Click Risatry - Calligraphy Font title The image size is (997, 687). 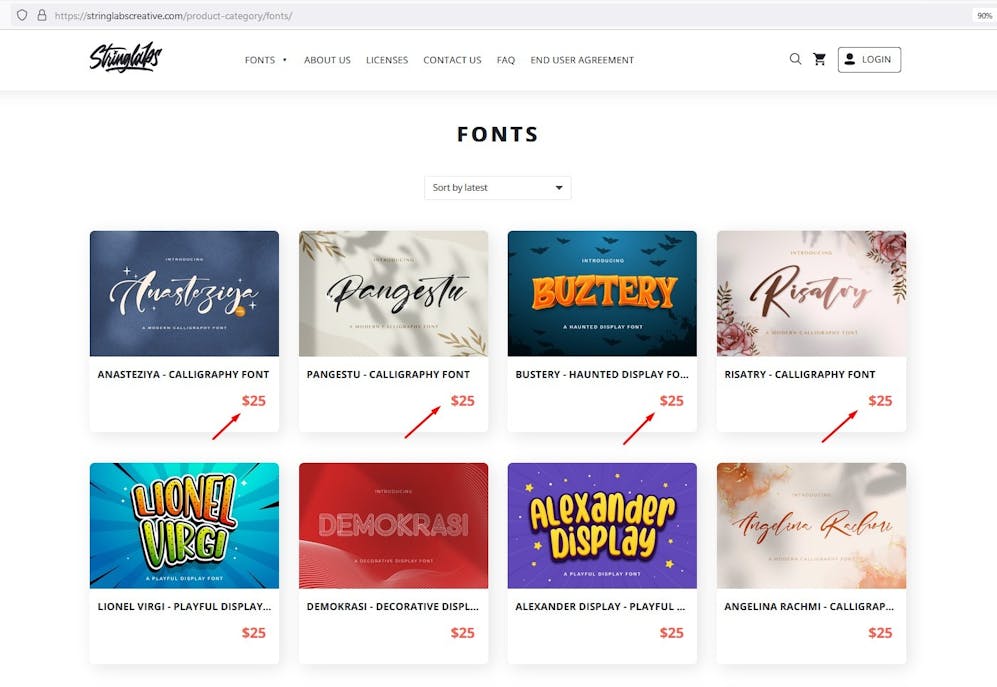799,374
